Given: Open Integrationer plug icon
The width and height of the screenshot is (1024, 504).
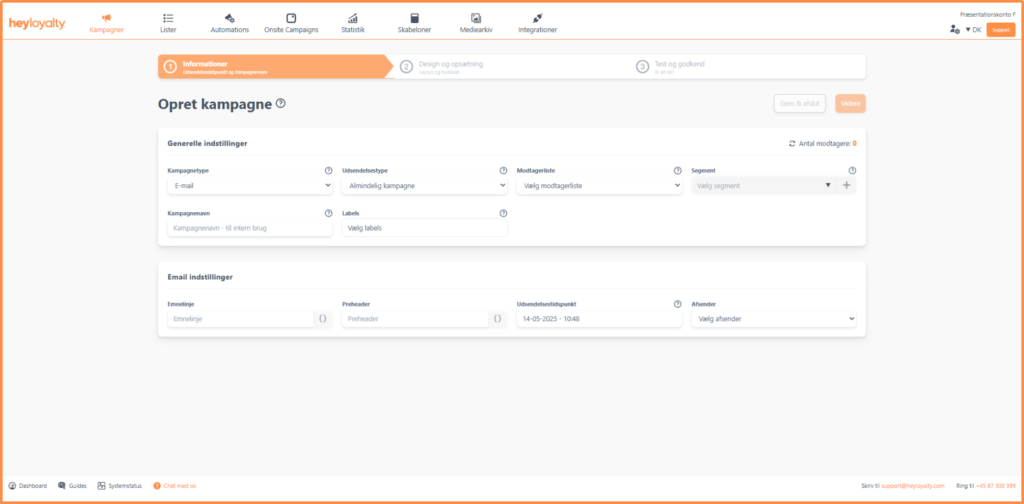Looking at the screenshot, I should click(x=537, y=18).
